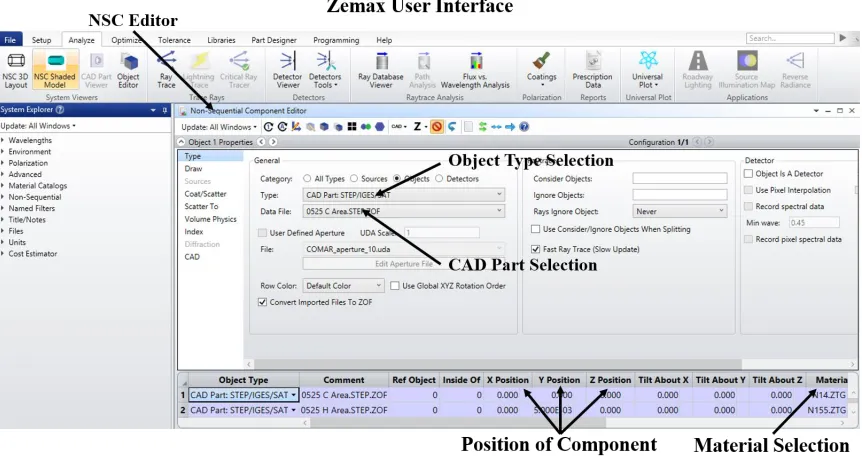The width and height of the screenshot is (862, 458).
Task: Open the blue help question-mark icon in editor toolbar
Action: (x=524, y=127)
